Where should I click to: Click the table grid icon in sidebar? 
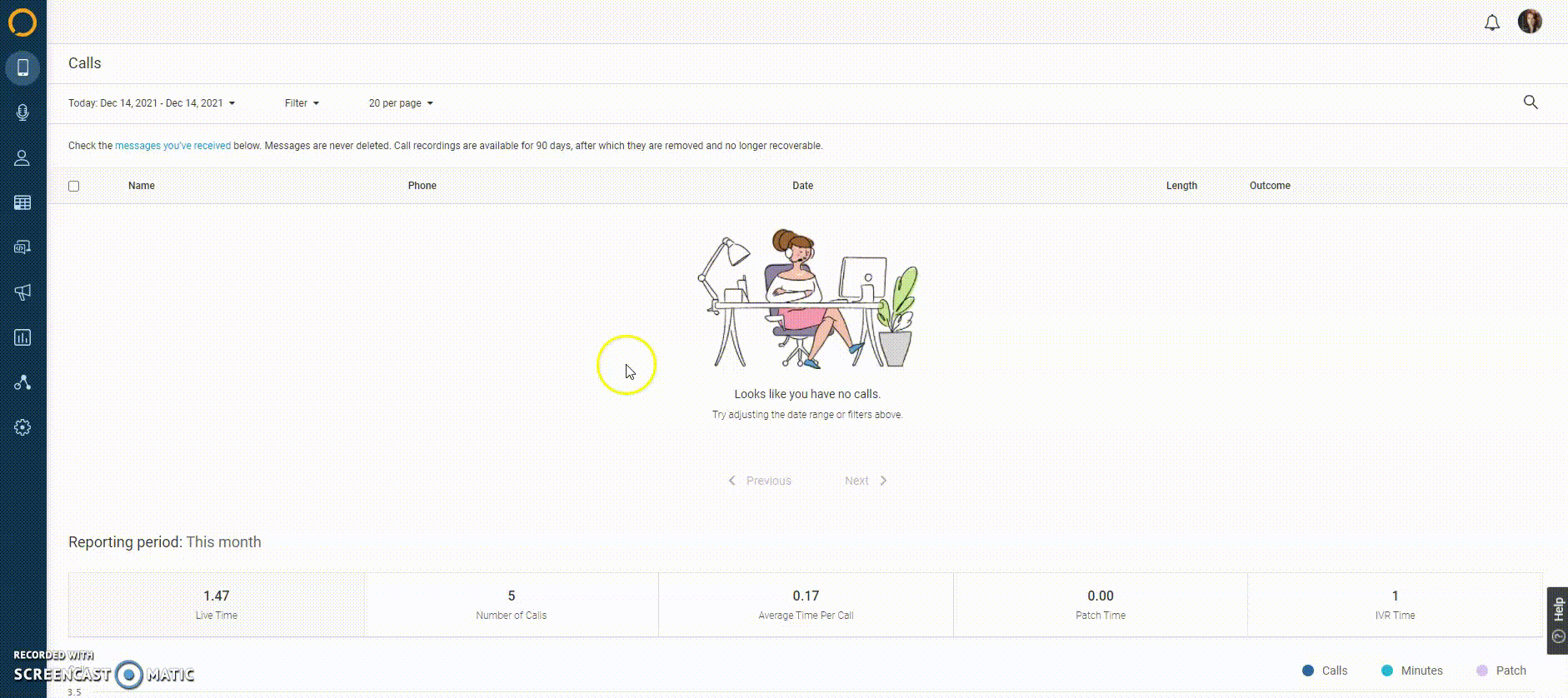tap(22, 202)
